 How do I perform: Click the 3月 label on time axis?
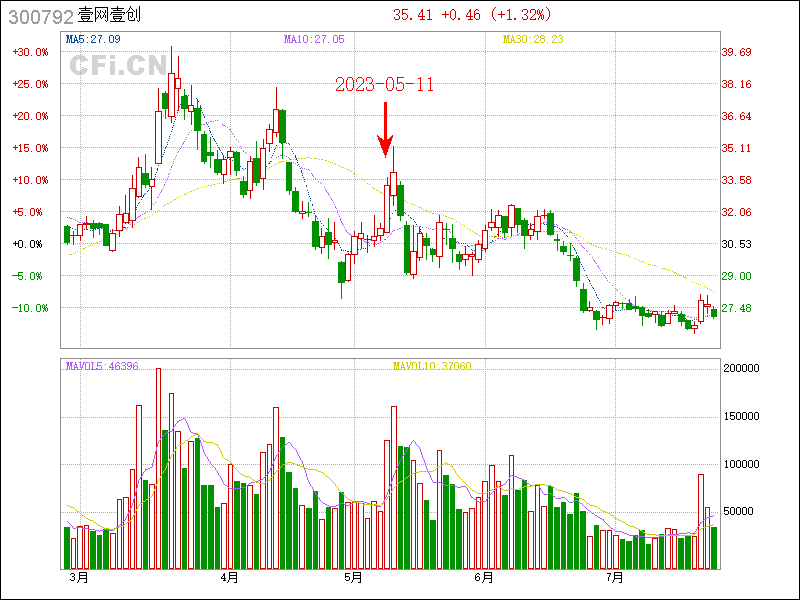point(78,577)
